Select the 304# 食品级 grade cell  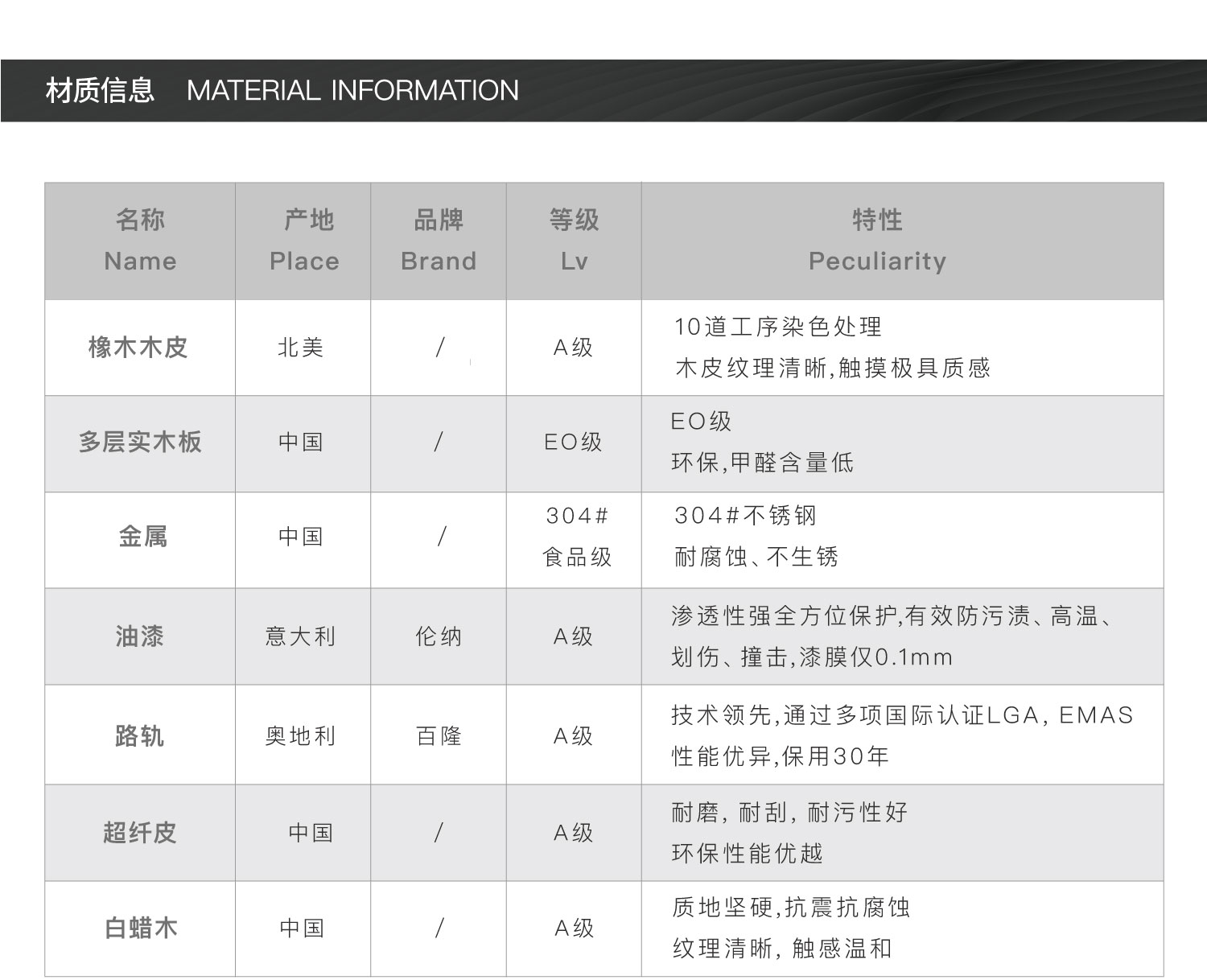pyautogui.click(x=576, y=537)
